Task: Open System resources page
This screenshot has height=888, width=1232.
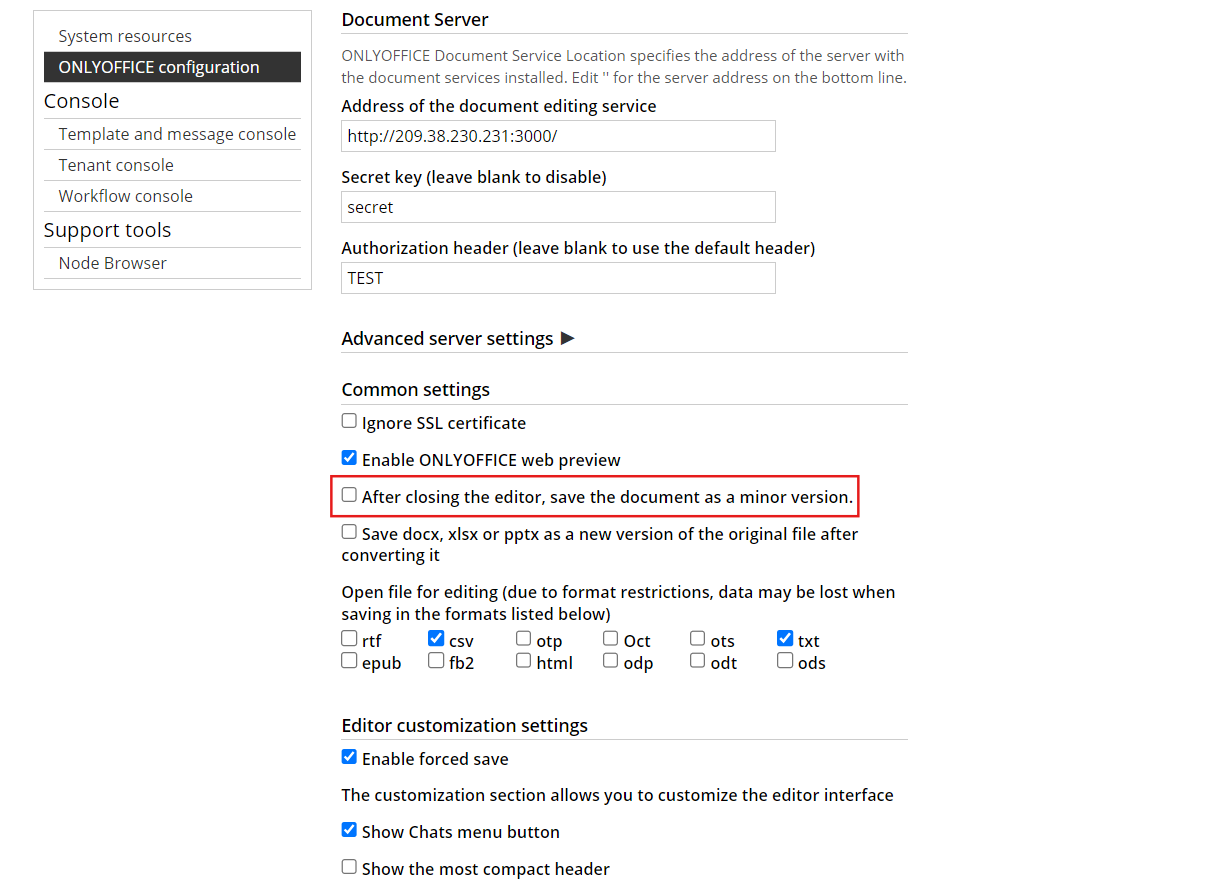Action: tap(125, 36)
